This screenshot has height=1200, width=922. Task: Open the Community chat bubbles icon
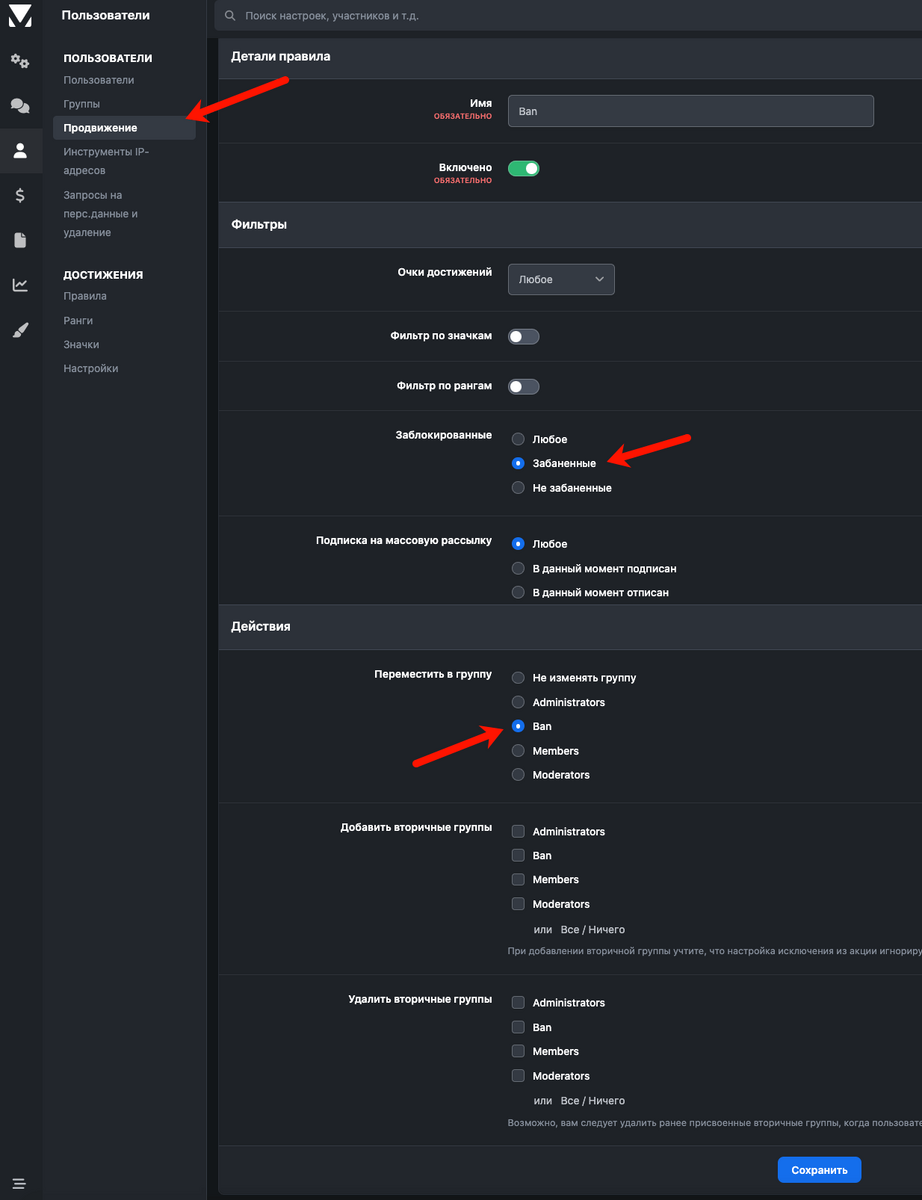pyautogui.click(x=20, y=105)
